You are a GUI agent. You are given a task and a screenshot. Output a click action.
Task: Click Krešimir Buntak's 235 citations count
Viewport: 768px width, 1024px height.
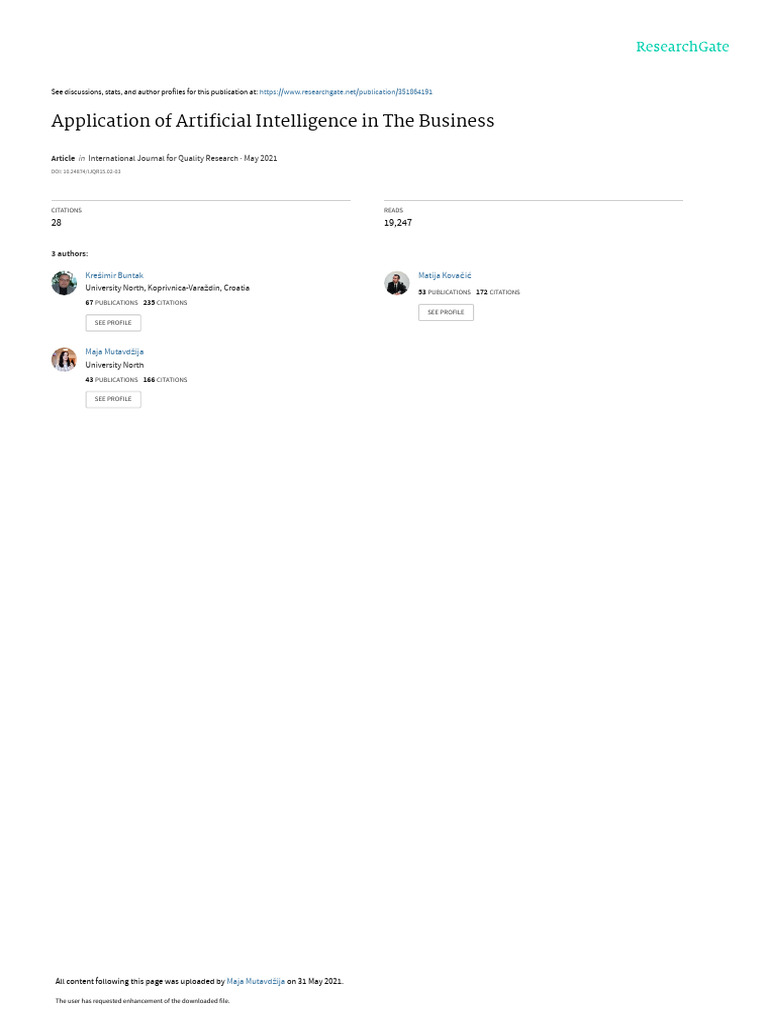pos(165,303)
